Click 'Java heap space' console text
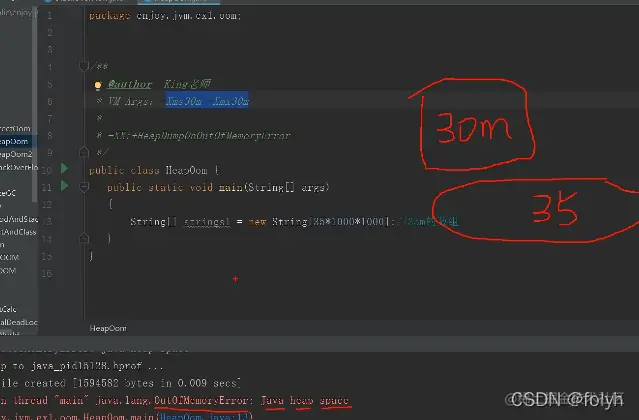This screenshot has height=420, width=639. 305,400
